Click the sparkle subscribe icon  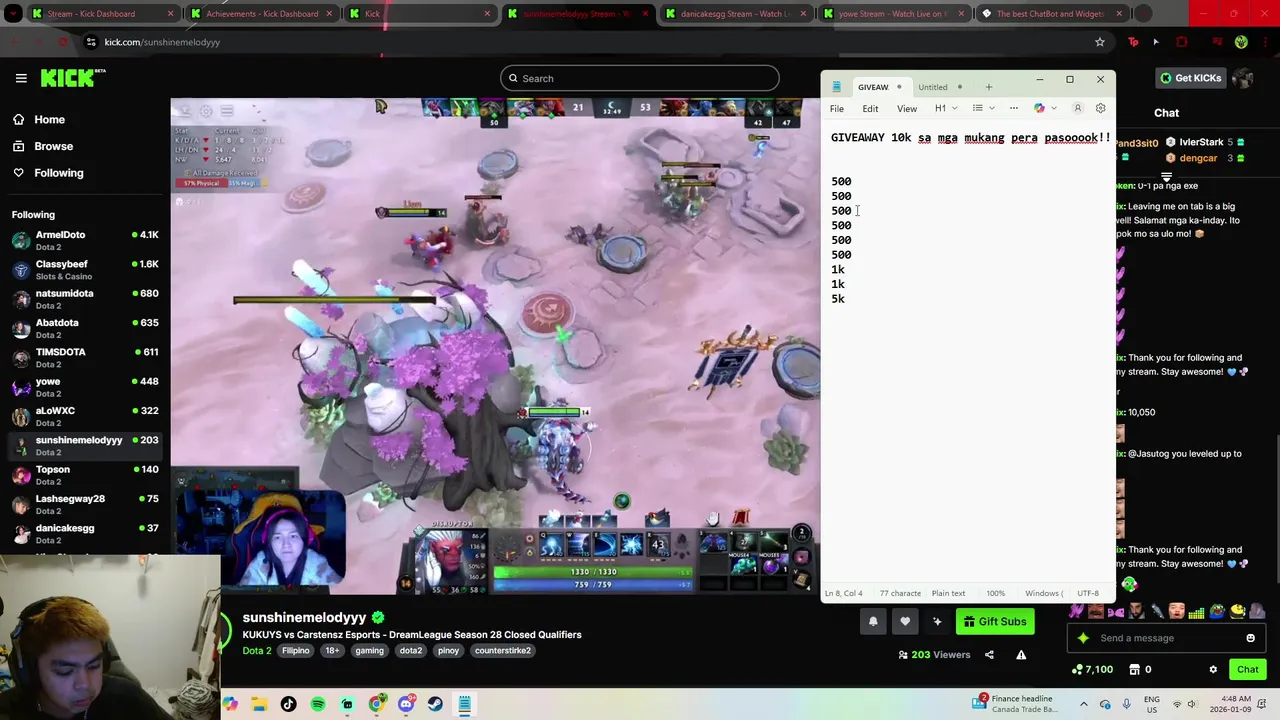[937, 621]
